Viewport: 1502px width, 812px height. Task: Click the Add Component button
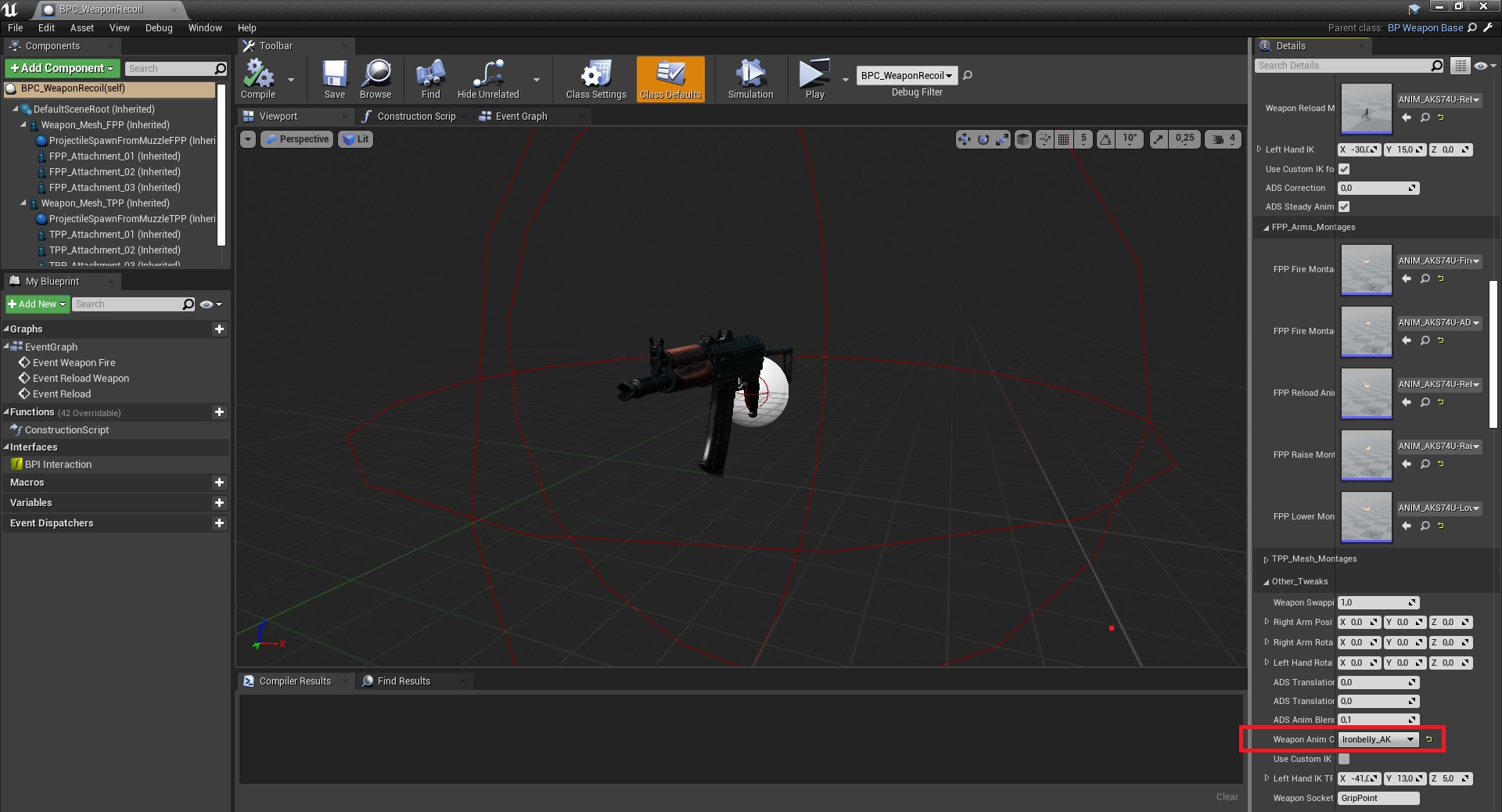tap(63, 69)
